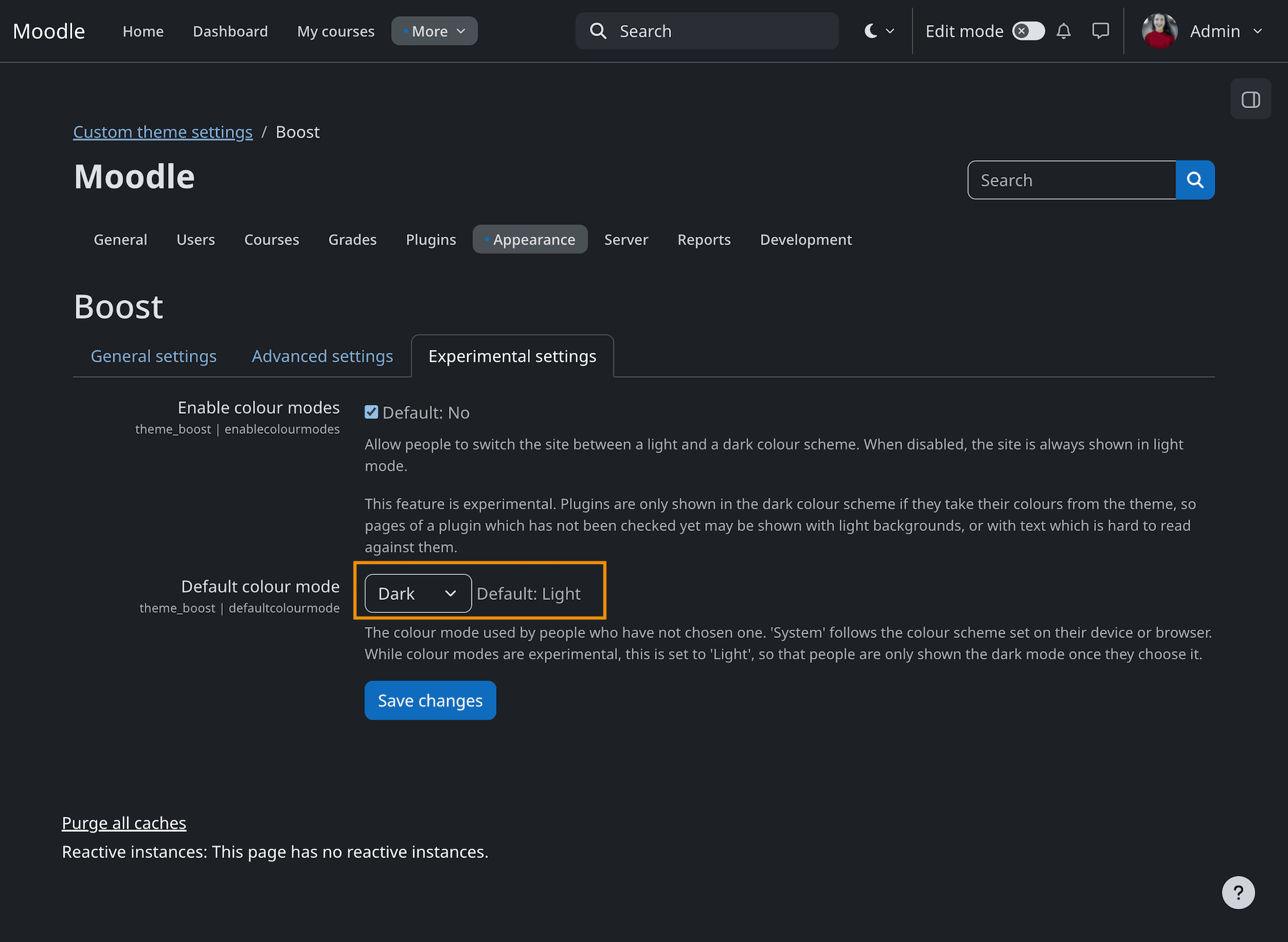
Task: Open the Default colour mode dropdown
Action: 418,593
